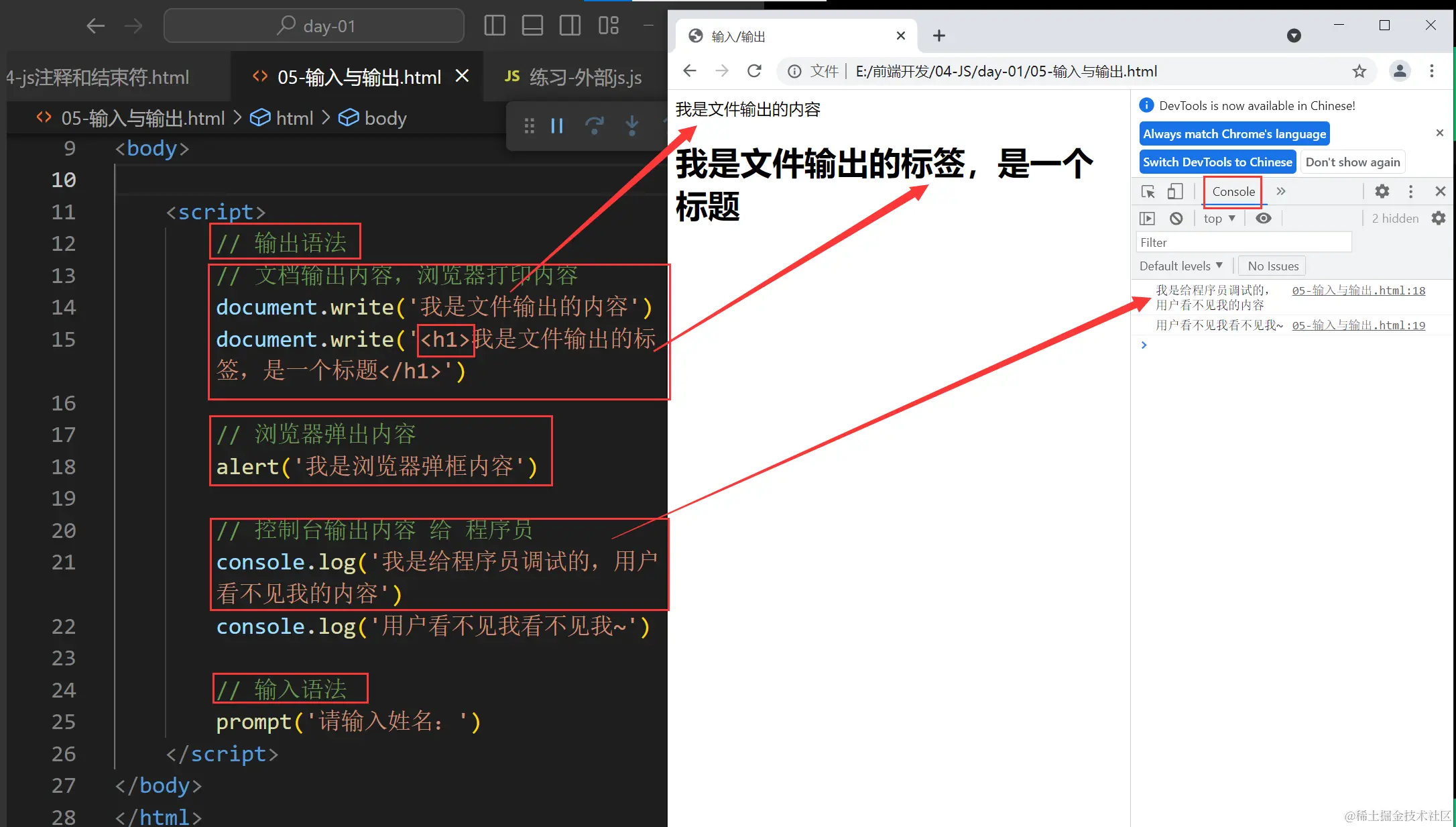Toggle the secondary side bar layout icon
Screen dimensions: 1456x827
570,25
